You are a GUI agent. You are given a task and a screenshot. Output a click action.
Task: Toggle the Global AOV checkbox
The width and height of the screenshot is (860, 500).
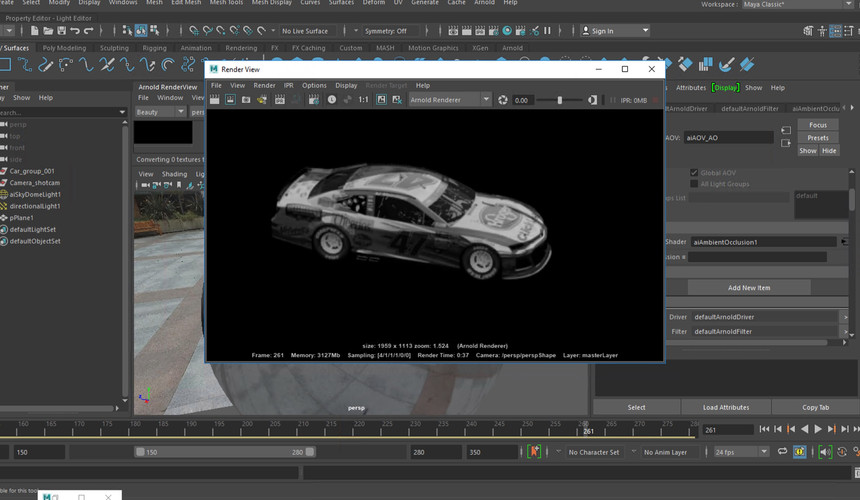[x=694, y=173]
